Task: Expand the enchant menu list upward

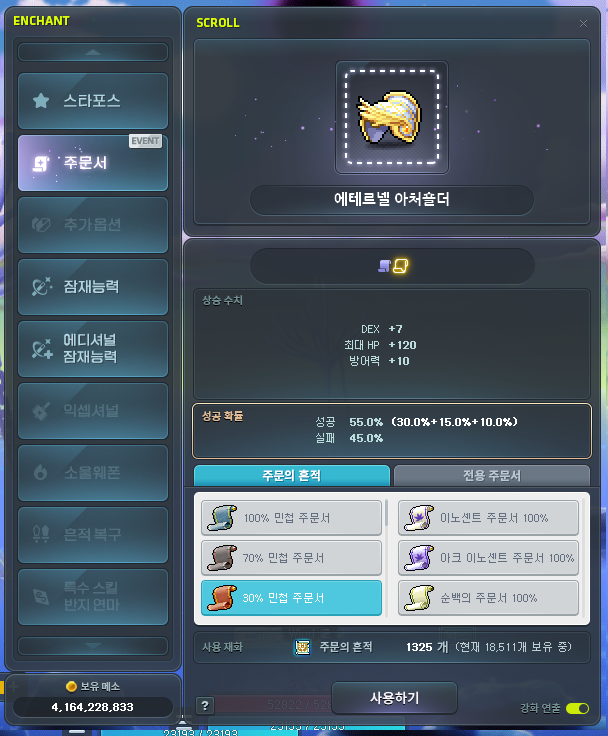Action: [93, 52]
